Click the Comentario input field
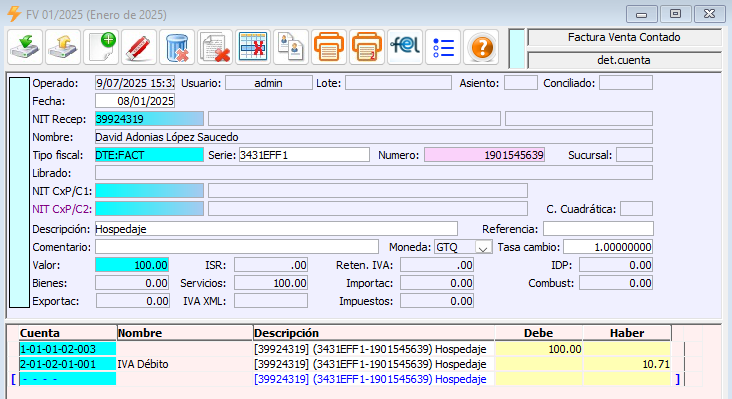Viewport: 732px width, 399px height. pos(237,247)
